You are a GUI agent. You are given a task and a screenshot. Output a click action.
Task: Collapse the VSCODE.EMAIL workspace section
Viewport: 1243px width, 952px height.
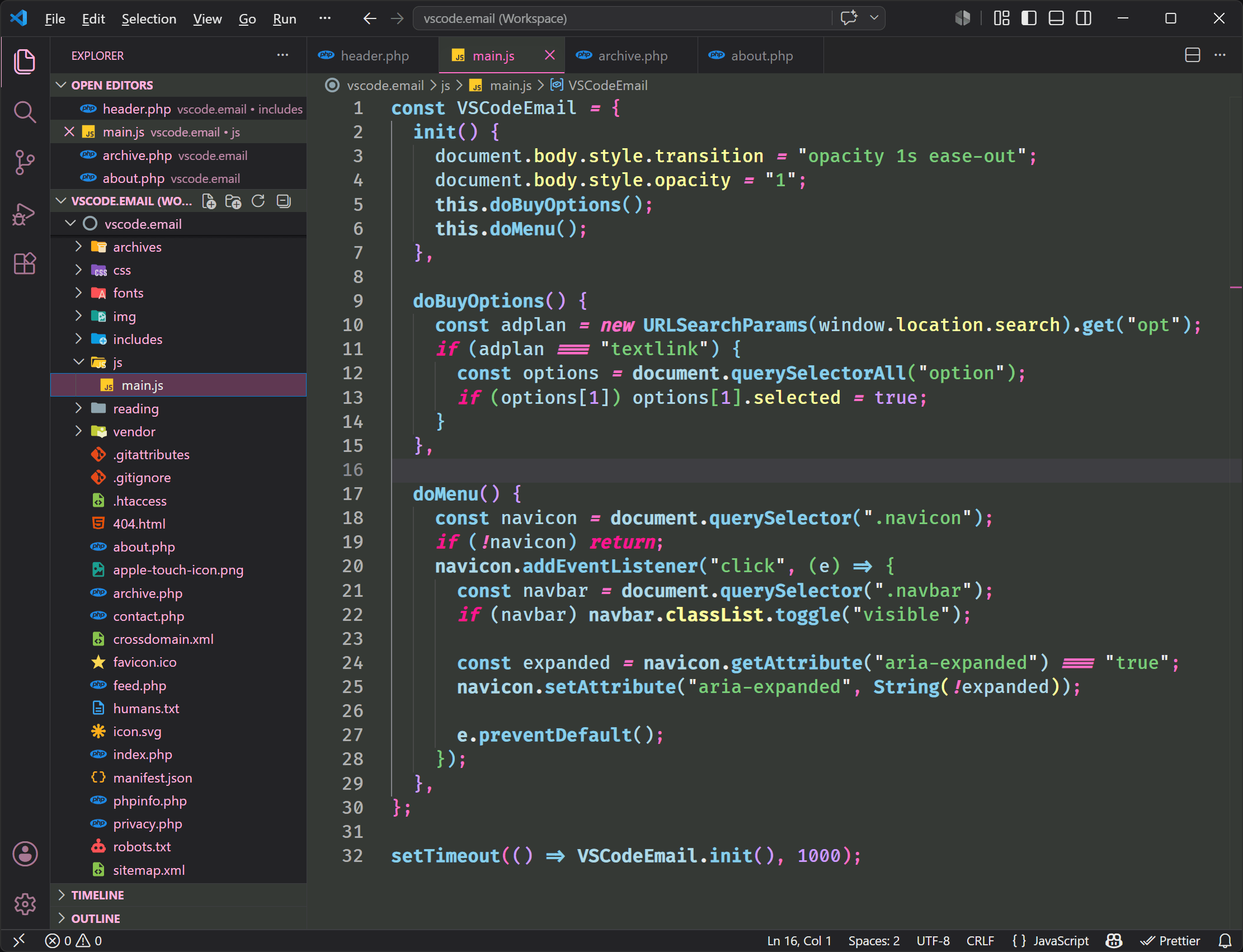61,201
